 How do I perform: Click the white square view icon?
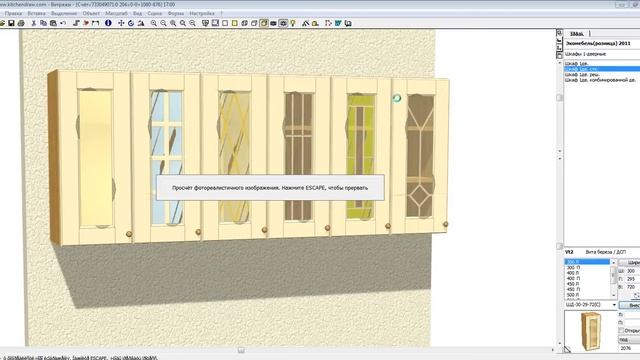(x=225, y=23)
